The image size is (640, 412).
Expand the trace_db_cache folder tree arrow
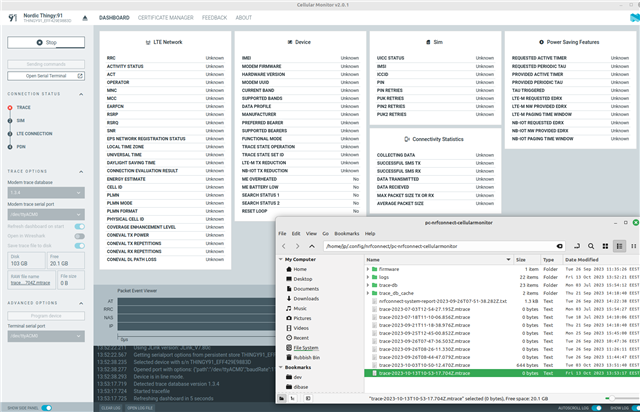point(368,293)
